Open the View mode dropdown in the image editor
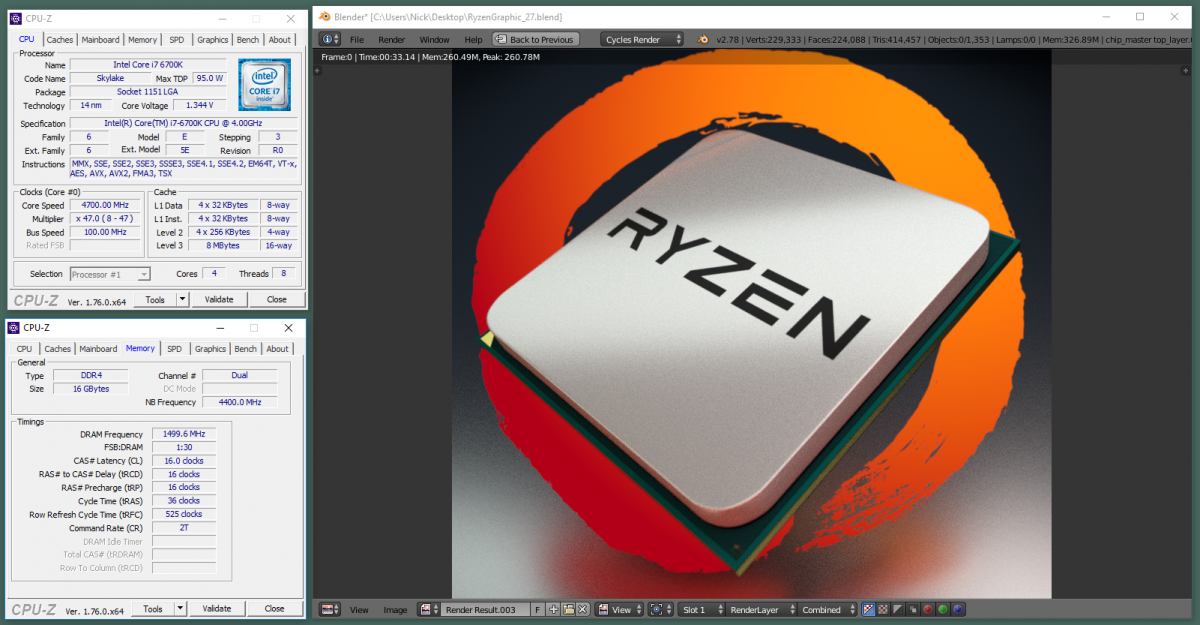The width and height of the screenshot is (1200, 625). [620, 609]
